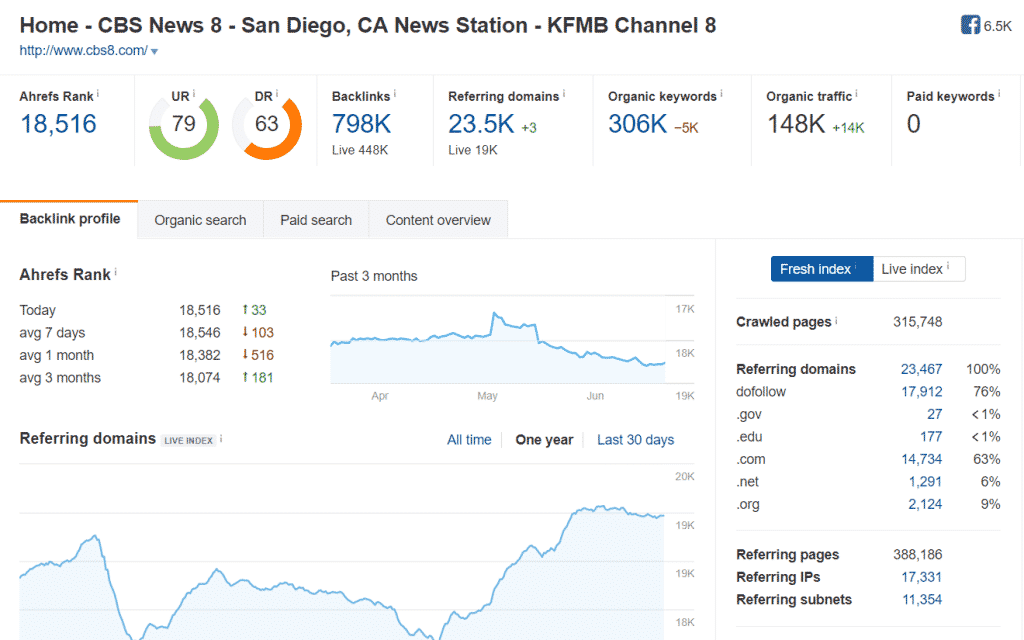Viewport: 1024px width, 640px height.
Task: Open the 17,912 dofollow count
Action: click(x=921, y=392)
